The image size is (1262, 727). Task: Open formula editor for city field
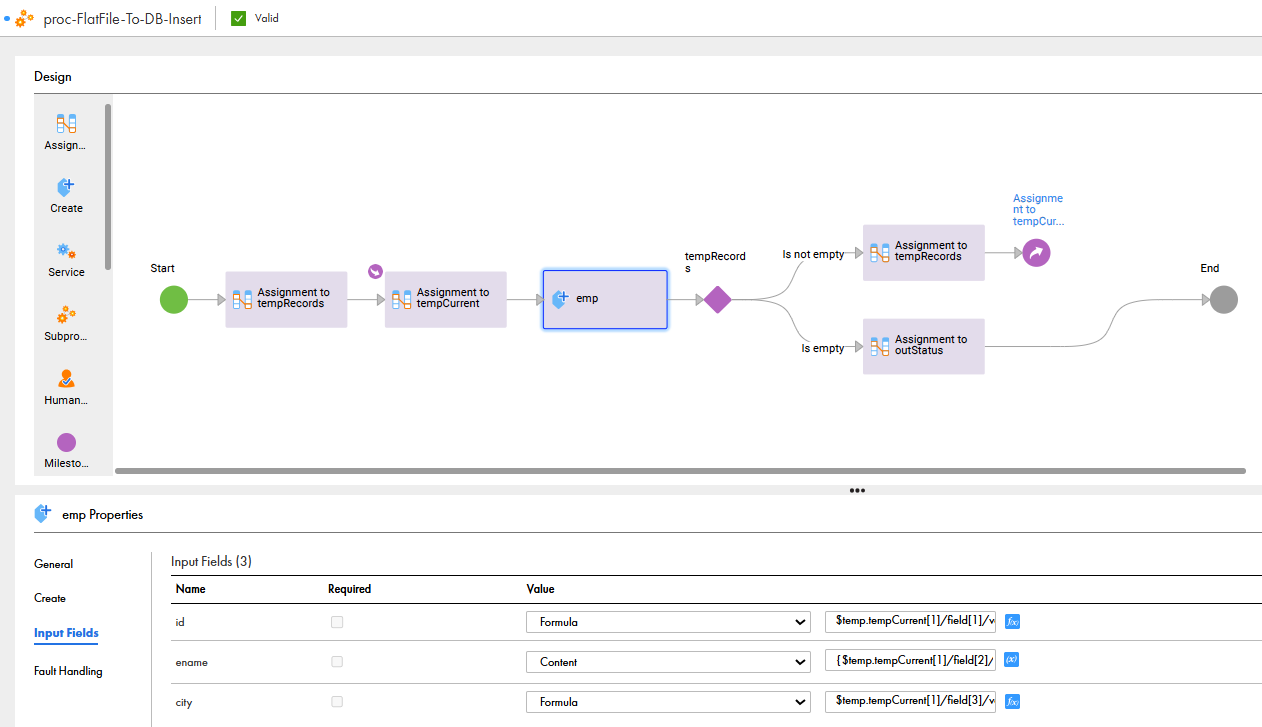tap(1012, 702)
